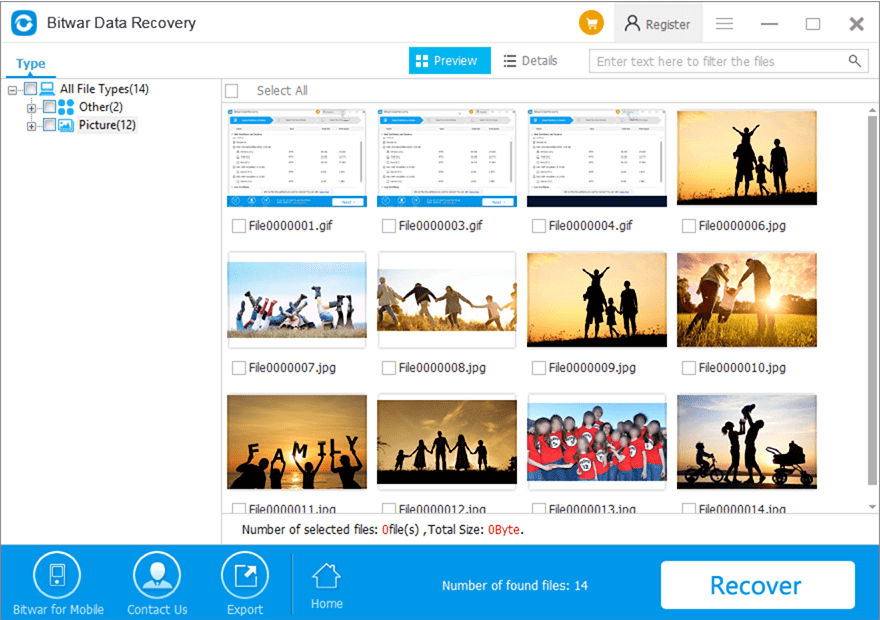
Task: Go to the Home icon
Action: [327, 577]
